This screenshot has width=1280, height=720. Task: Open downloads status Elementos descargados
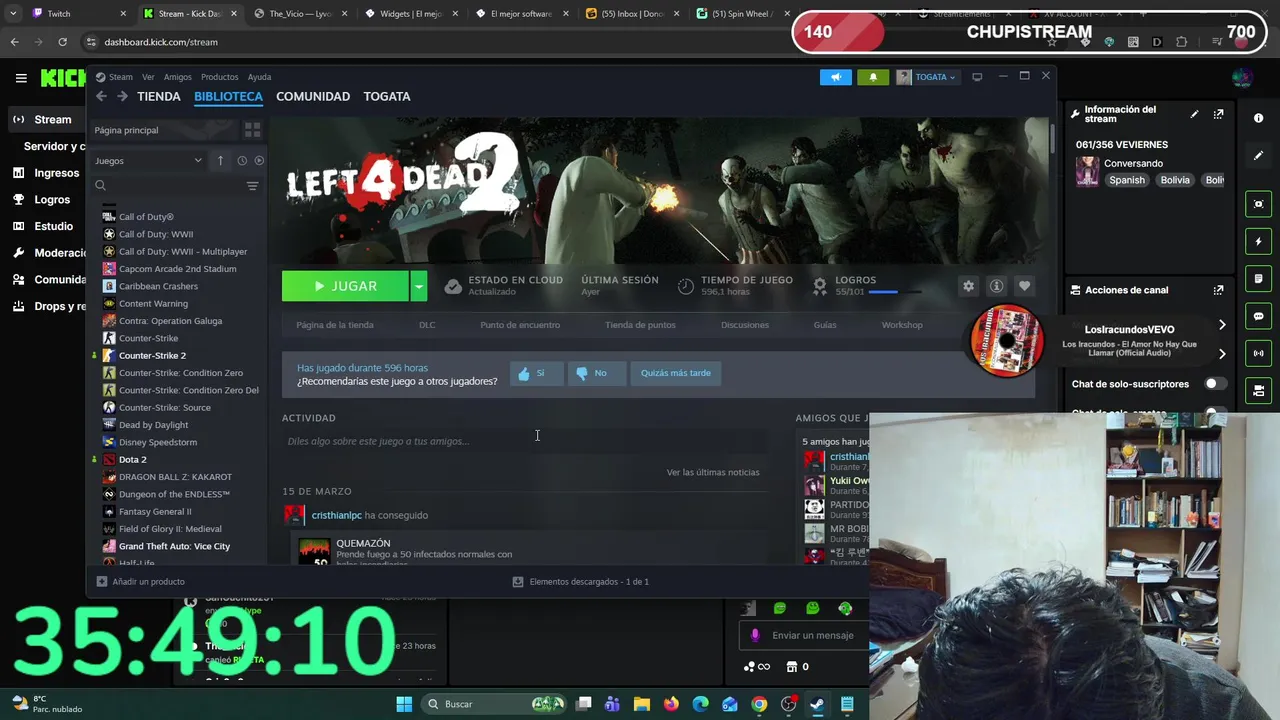[581, 581]
